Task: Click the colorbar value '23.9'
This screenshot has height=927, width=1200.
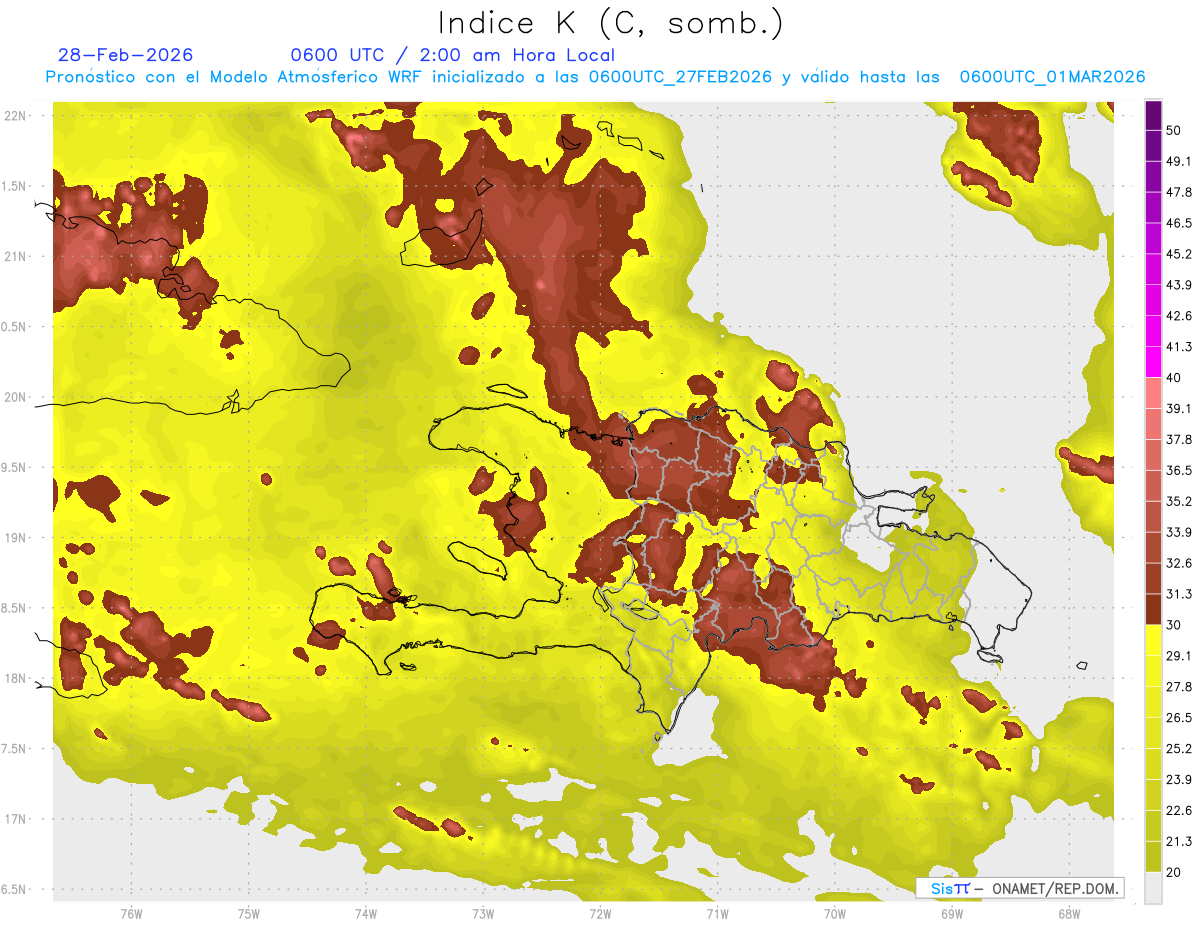Action: click(1179, 779)
